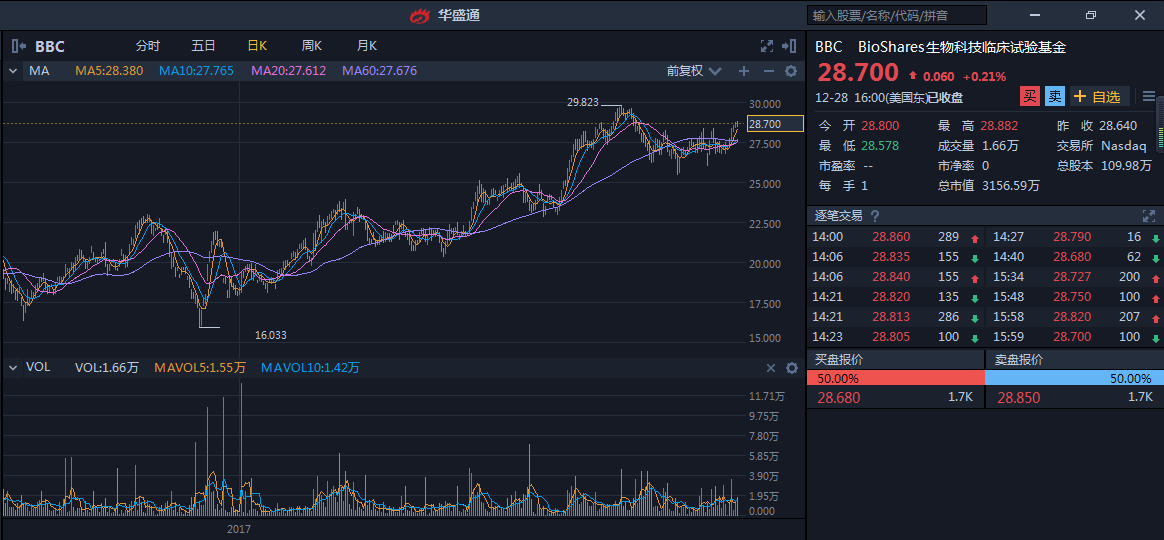Click the red 买 buy button

pyautogui.click(x=1029, y=96)
